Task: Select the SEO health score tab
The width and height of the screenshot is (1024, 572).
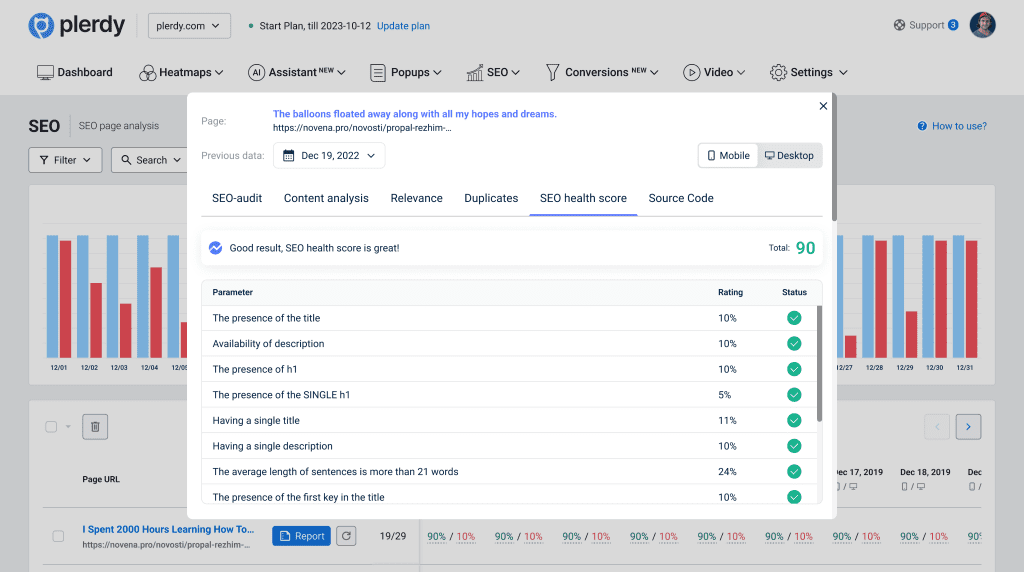Action: [583, 198]
